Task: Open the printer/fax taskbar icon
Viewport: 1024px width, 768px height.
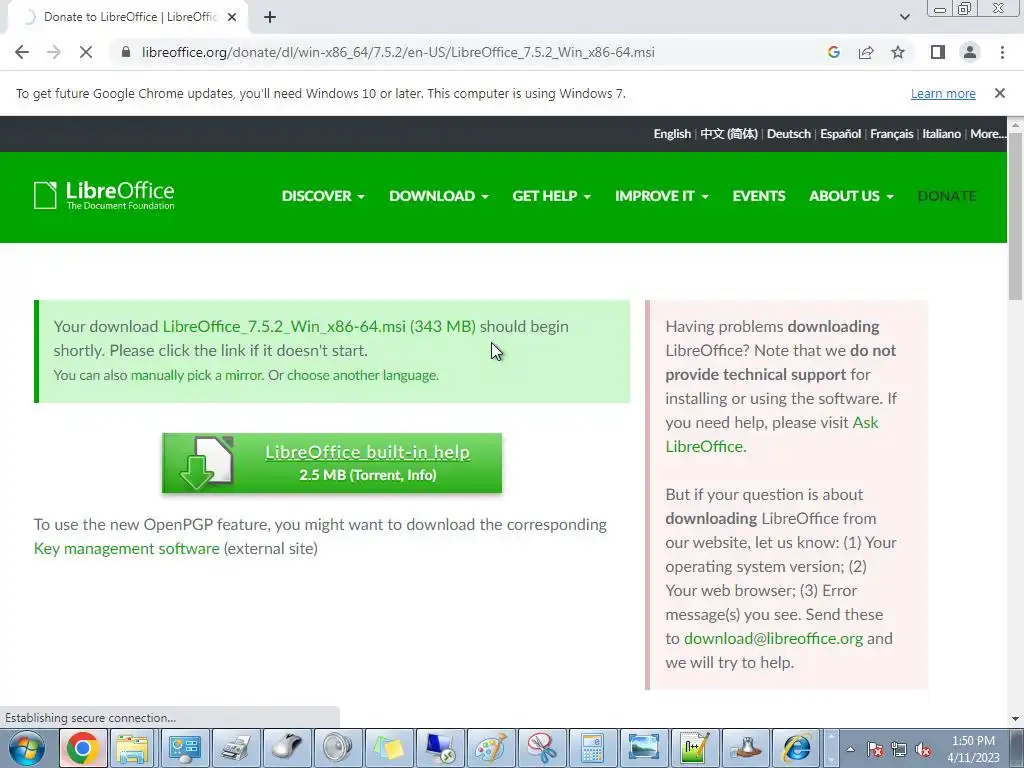Action: tap(236, 748)
